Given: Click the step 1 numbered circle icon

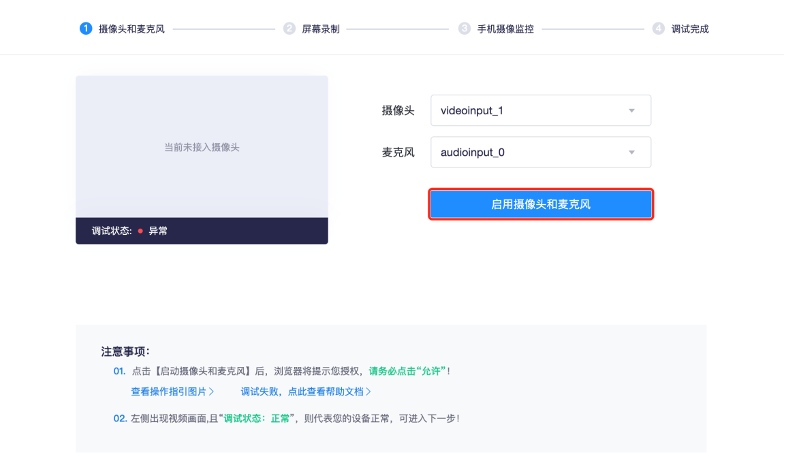Looking at the screenshot, I should [85, 29].
